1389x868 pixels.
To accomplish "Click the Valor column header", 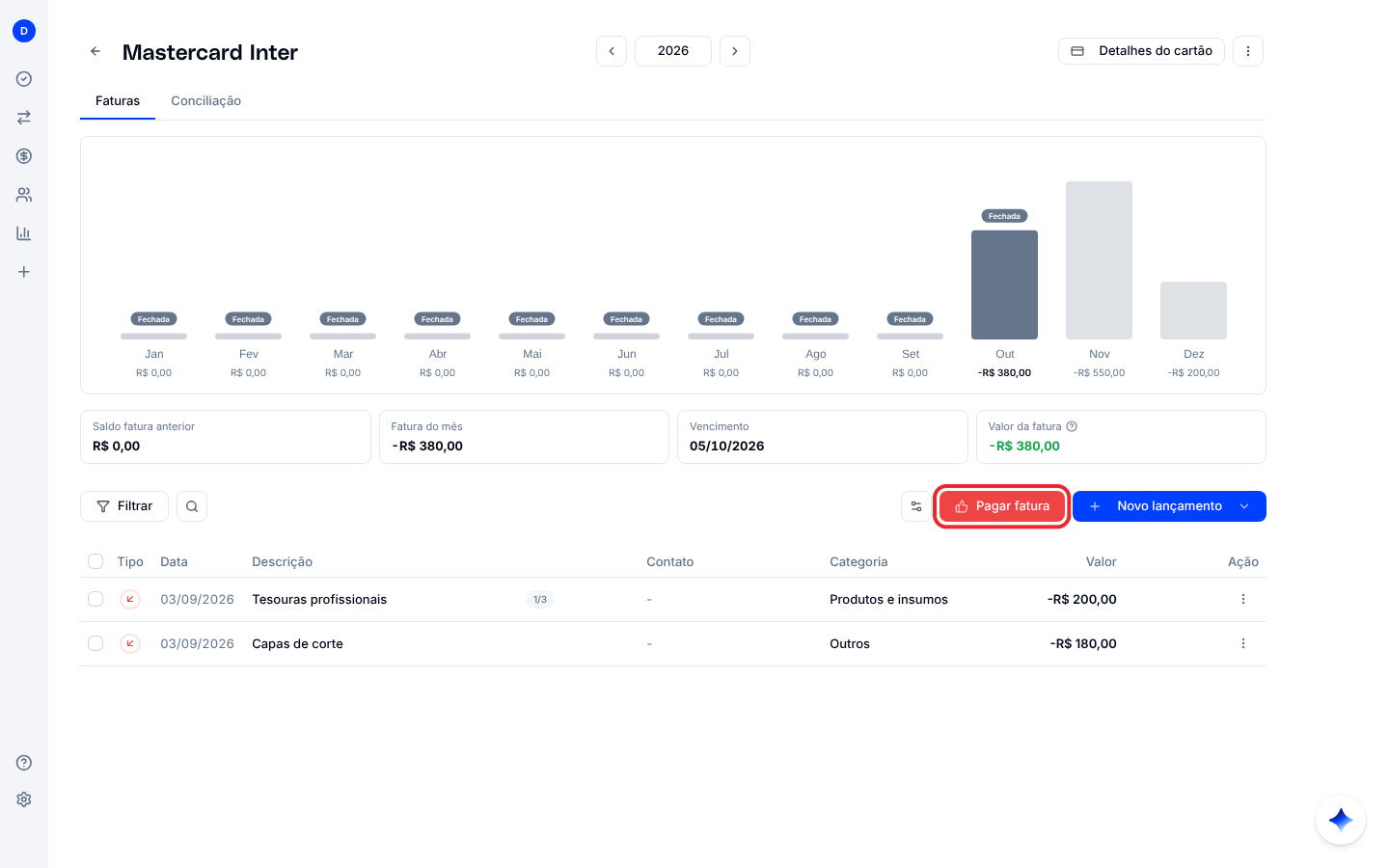I will click(x=1101, y=562).
